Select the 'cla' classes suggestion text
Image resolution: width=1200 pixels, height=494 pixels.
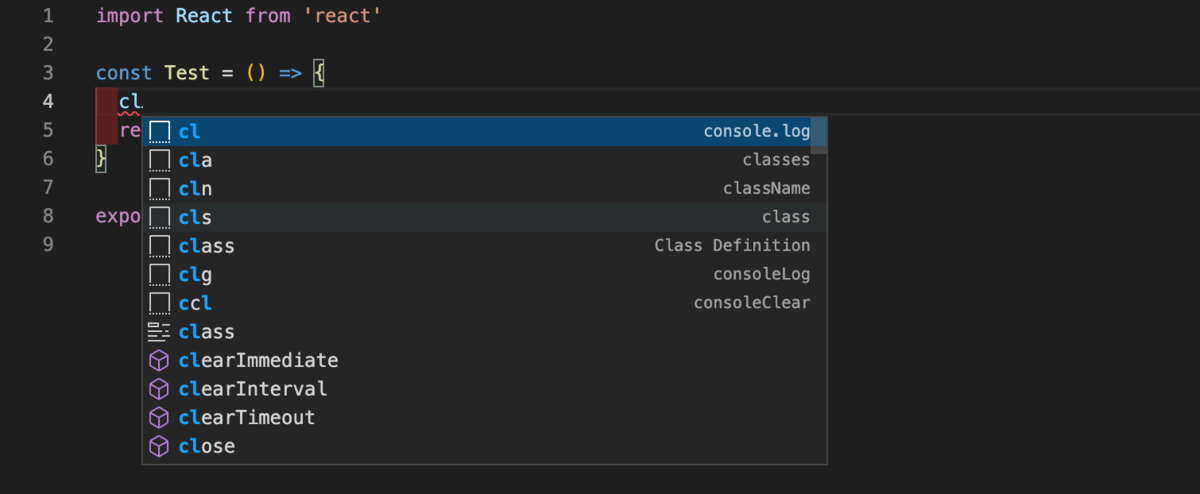pyautogui.click(x=195, y=160)
